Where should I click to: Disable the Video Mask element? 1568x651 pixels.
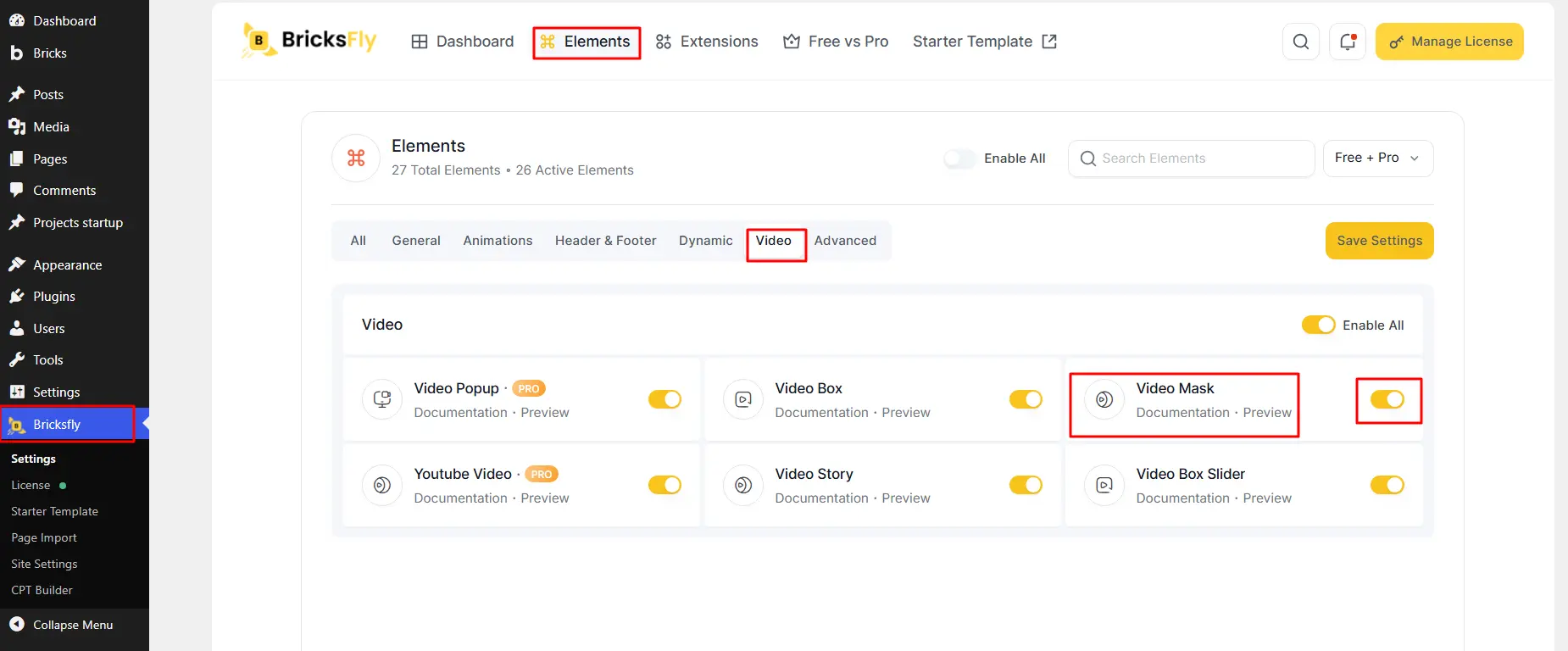[x=1387, y=399]
